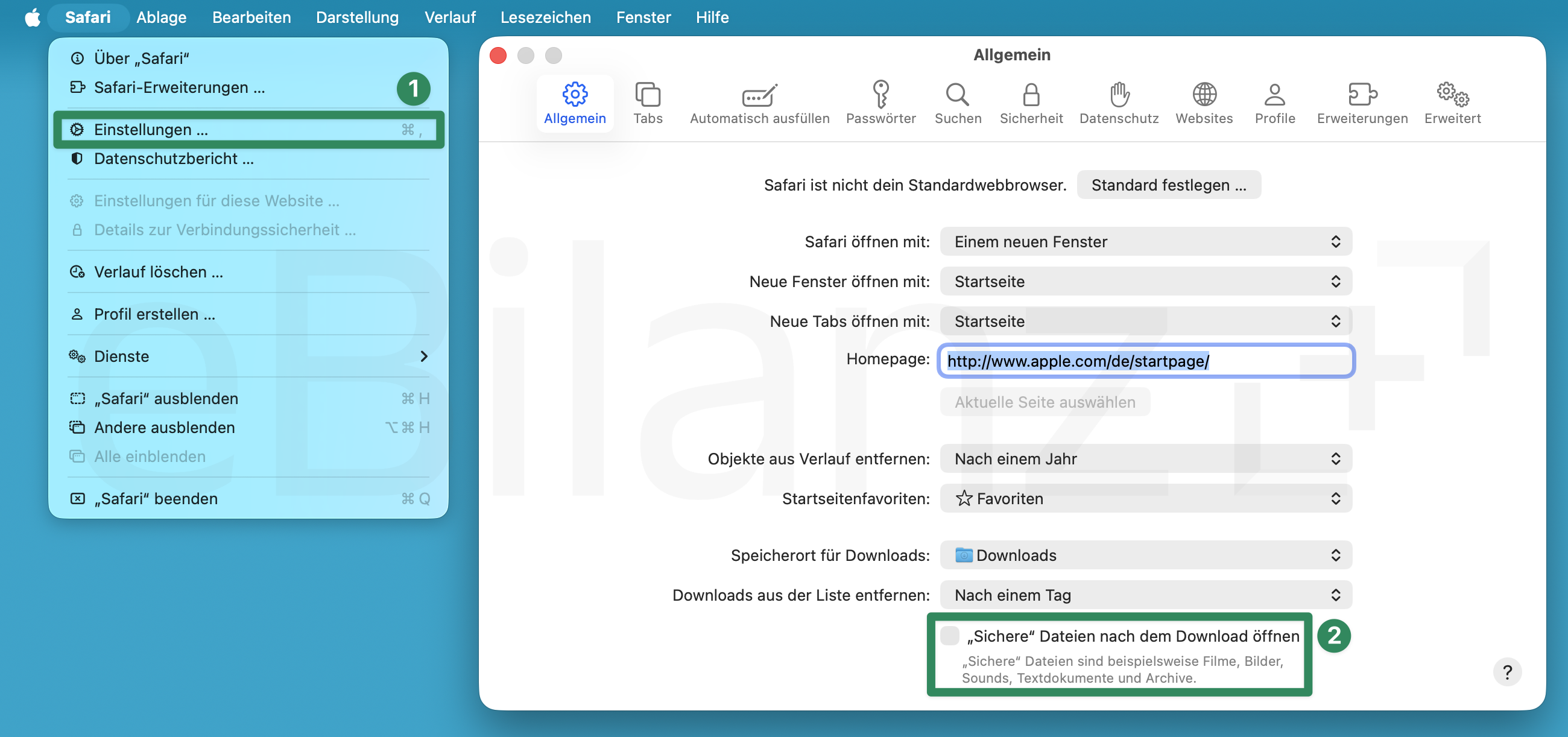Click the Standard festlegen … button

(1169, 185)
